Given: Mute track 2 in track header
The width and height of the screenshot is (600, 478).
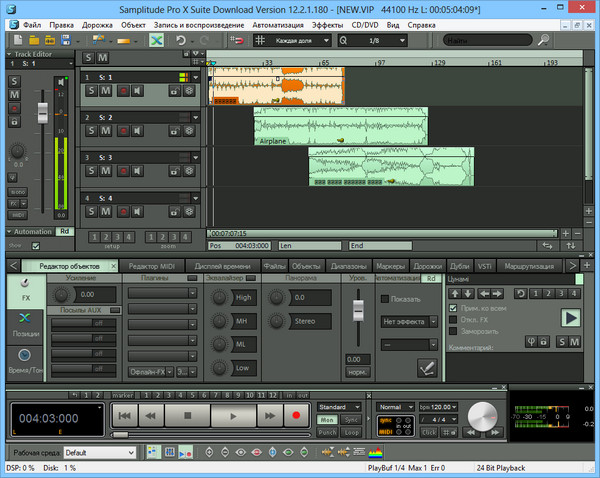Looking at the screenshot, I should 106,131.
